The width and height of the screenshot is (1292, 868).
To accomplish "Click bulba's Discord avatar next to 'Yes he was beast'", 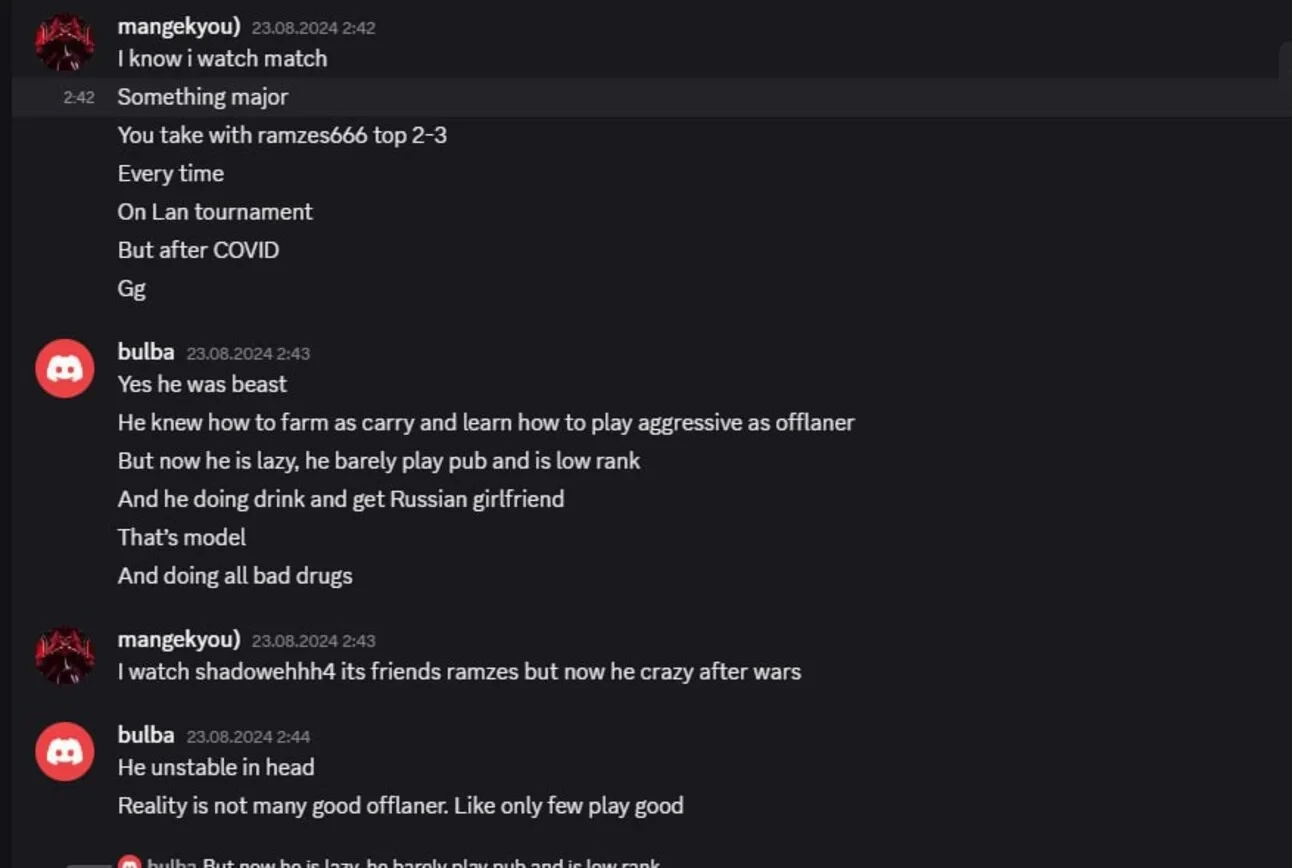I will (x=65, y=368).
